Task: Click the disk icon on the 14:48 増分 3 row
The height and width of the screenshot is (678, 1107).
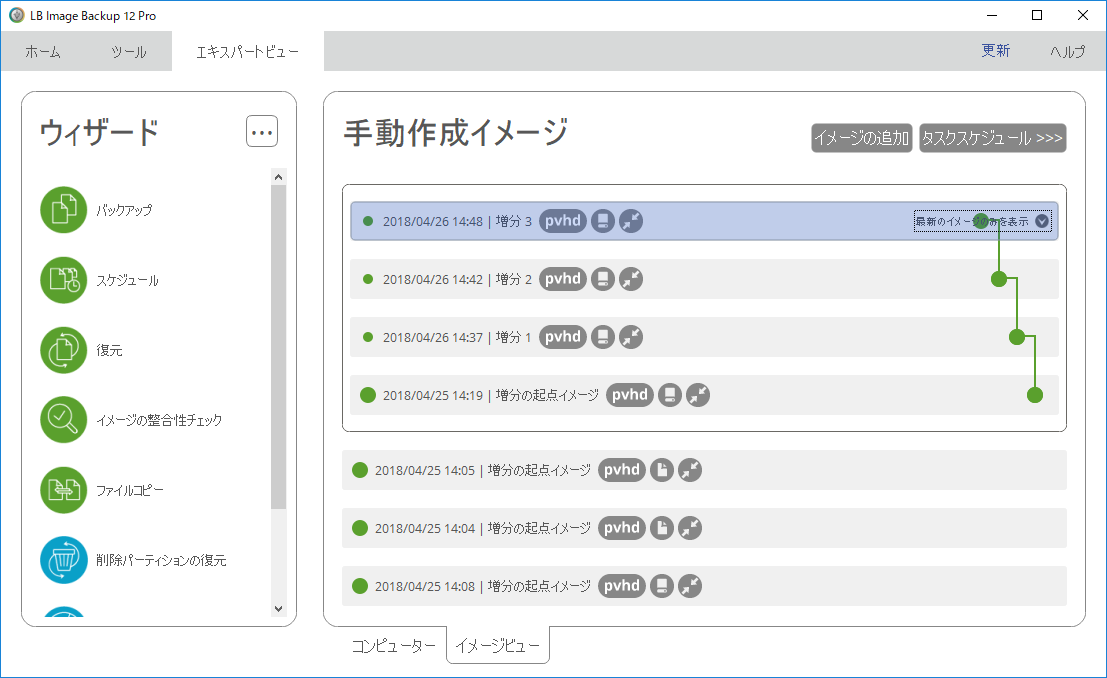Action: click(x=602, y=221)
